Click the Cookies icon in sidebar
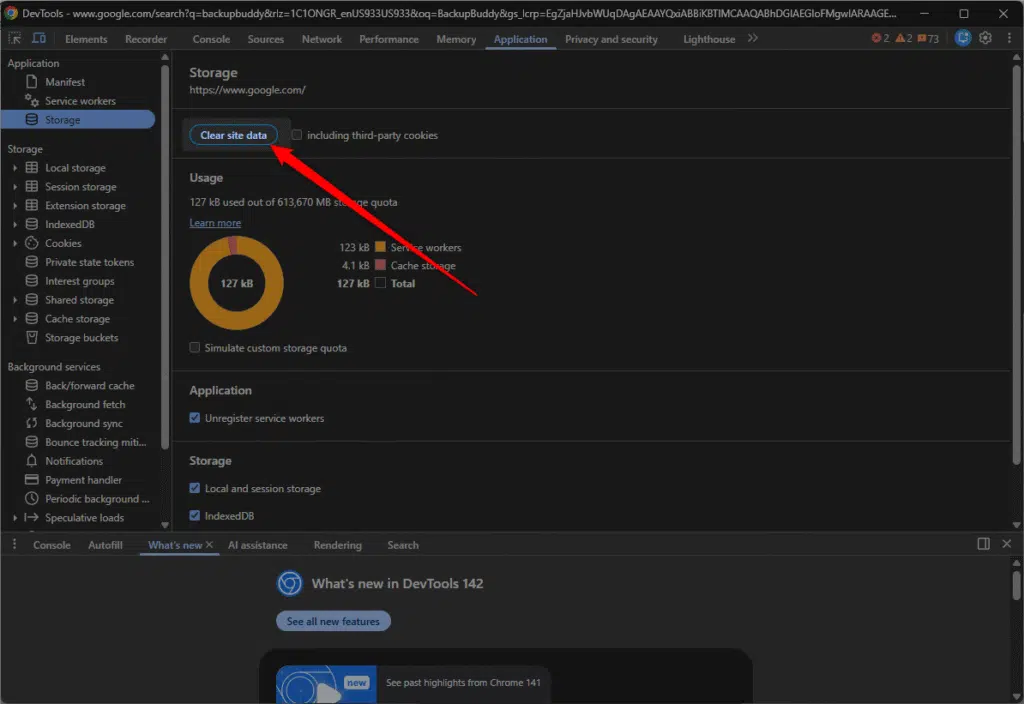Screen dimensions: 1024x704 tap(32, 243)
